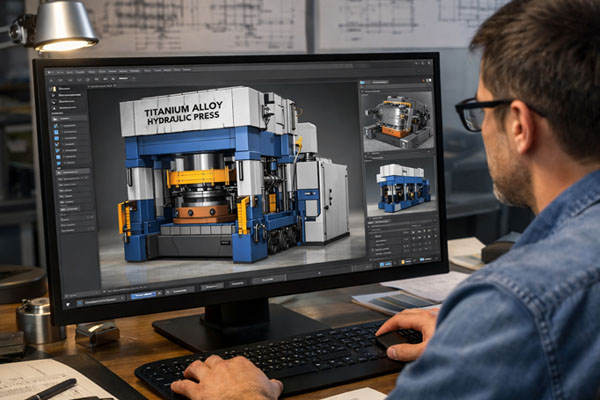Open the blue press render thumbnail
Image resolution: width=600 pixels, height=400 pixels.
[402, 188]
